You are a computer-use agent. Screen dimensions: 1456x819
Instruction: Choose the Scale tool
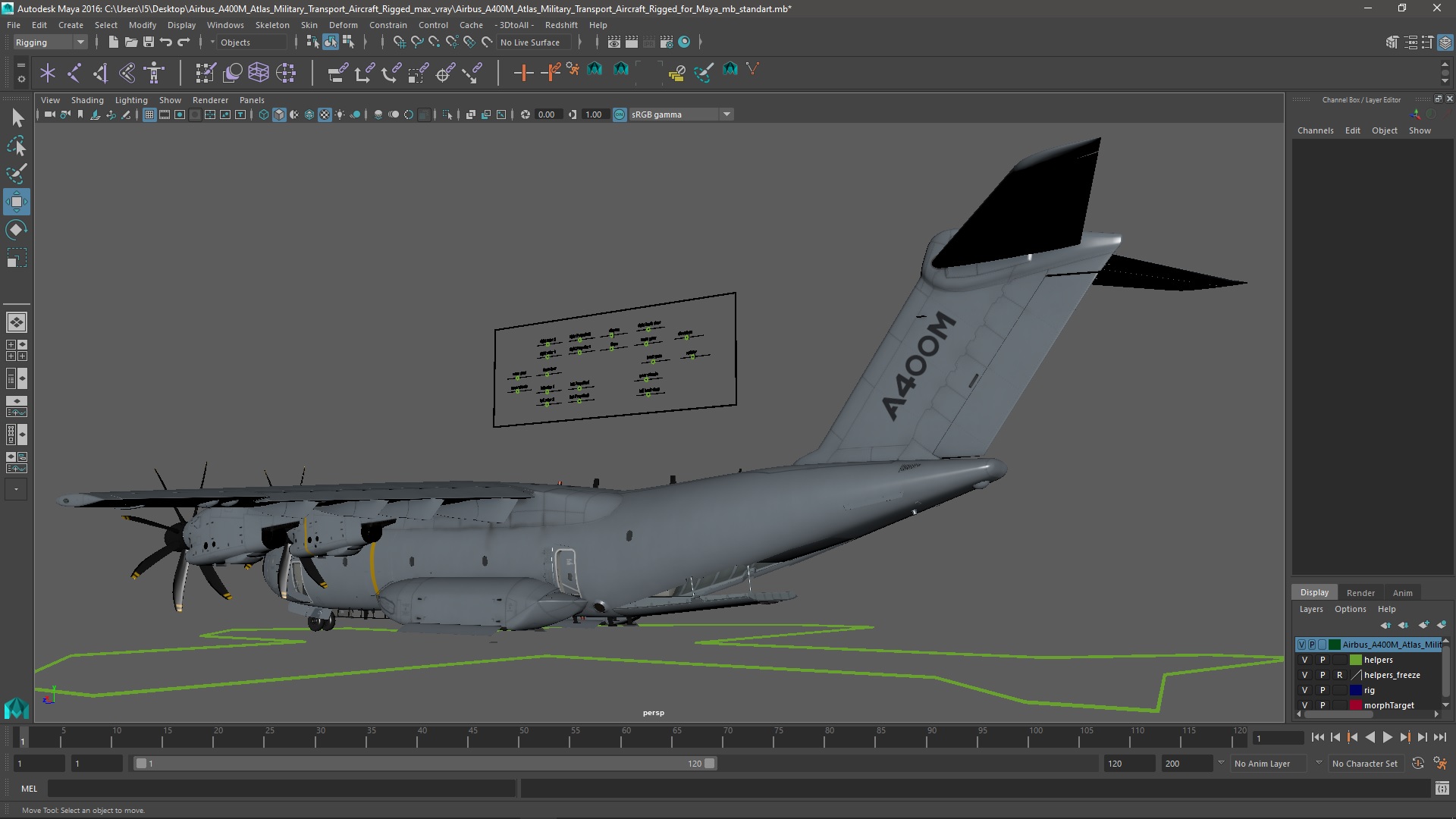point(17,258)
